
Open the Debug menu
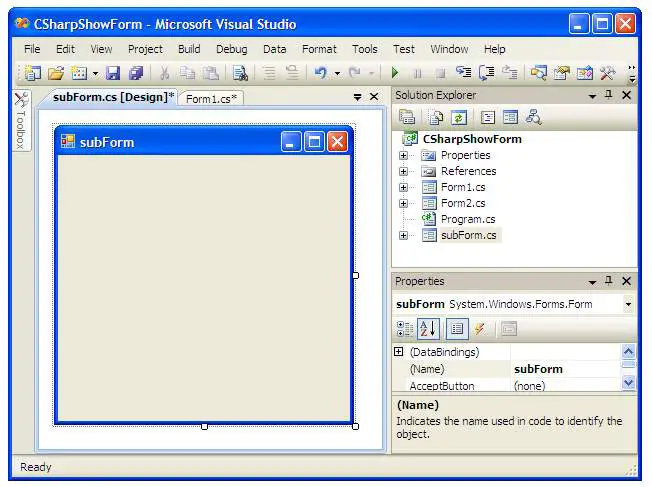click(x=231, y=49)
